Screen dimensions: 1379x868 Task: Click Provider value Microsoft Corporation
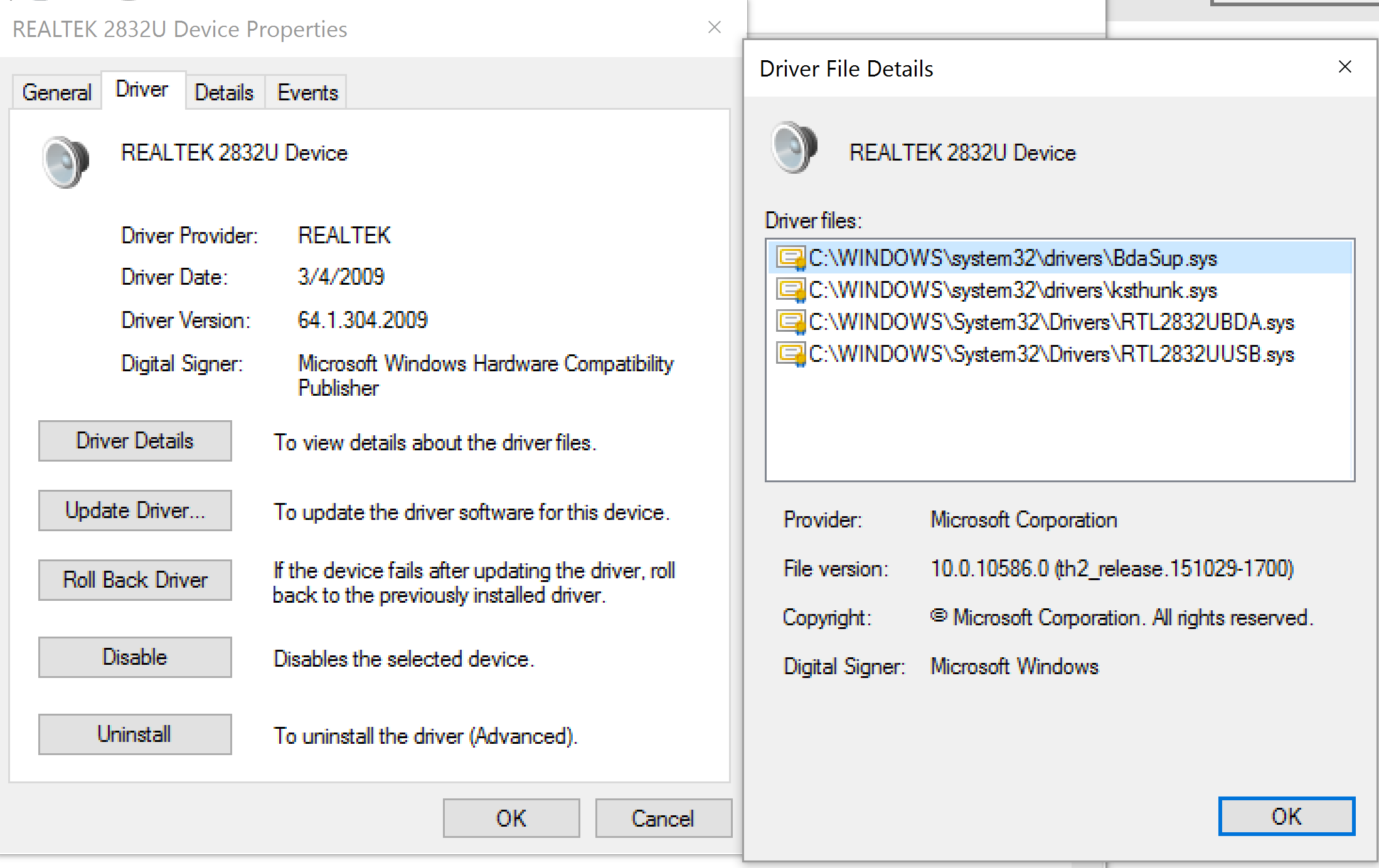[x=1024, y=520]
